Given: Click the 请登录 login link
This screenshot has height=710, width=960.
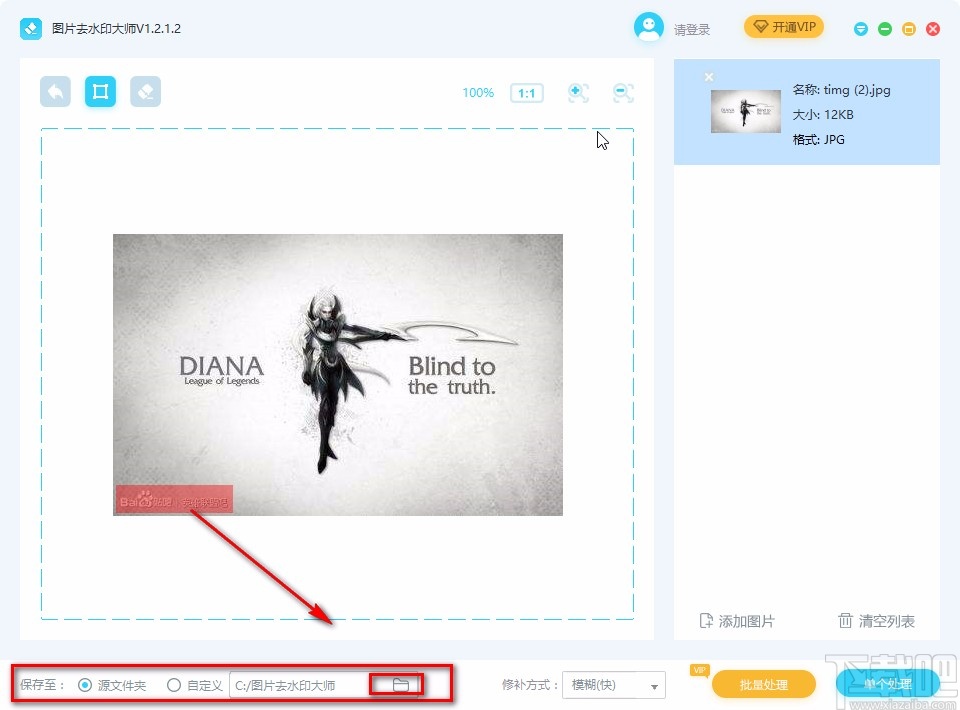Looking at the screenshot, I should tap(692, 29).
